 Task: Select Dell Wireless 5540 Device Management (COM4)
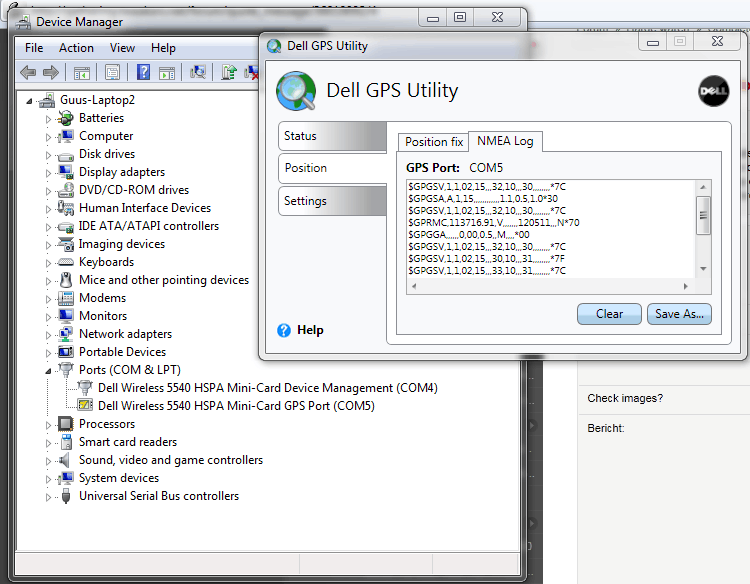pos(267,388)
